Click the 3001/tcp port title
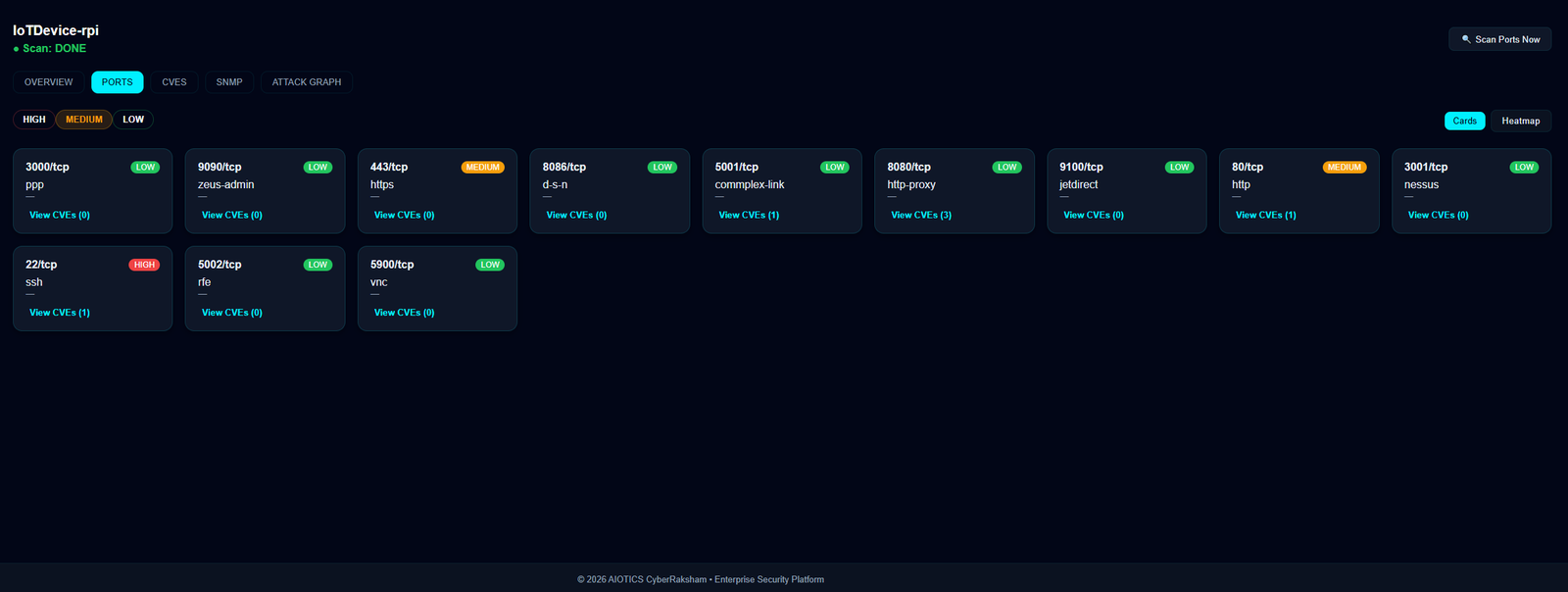The width and height of the screenshot is (1568, 592). [1426, 168]
